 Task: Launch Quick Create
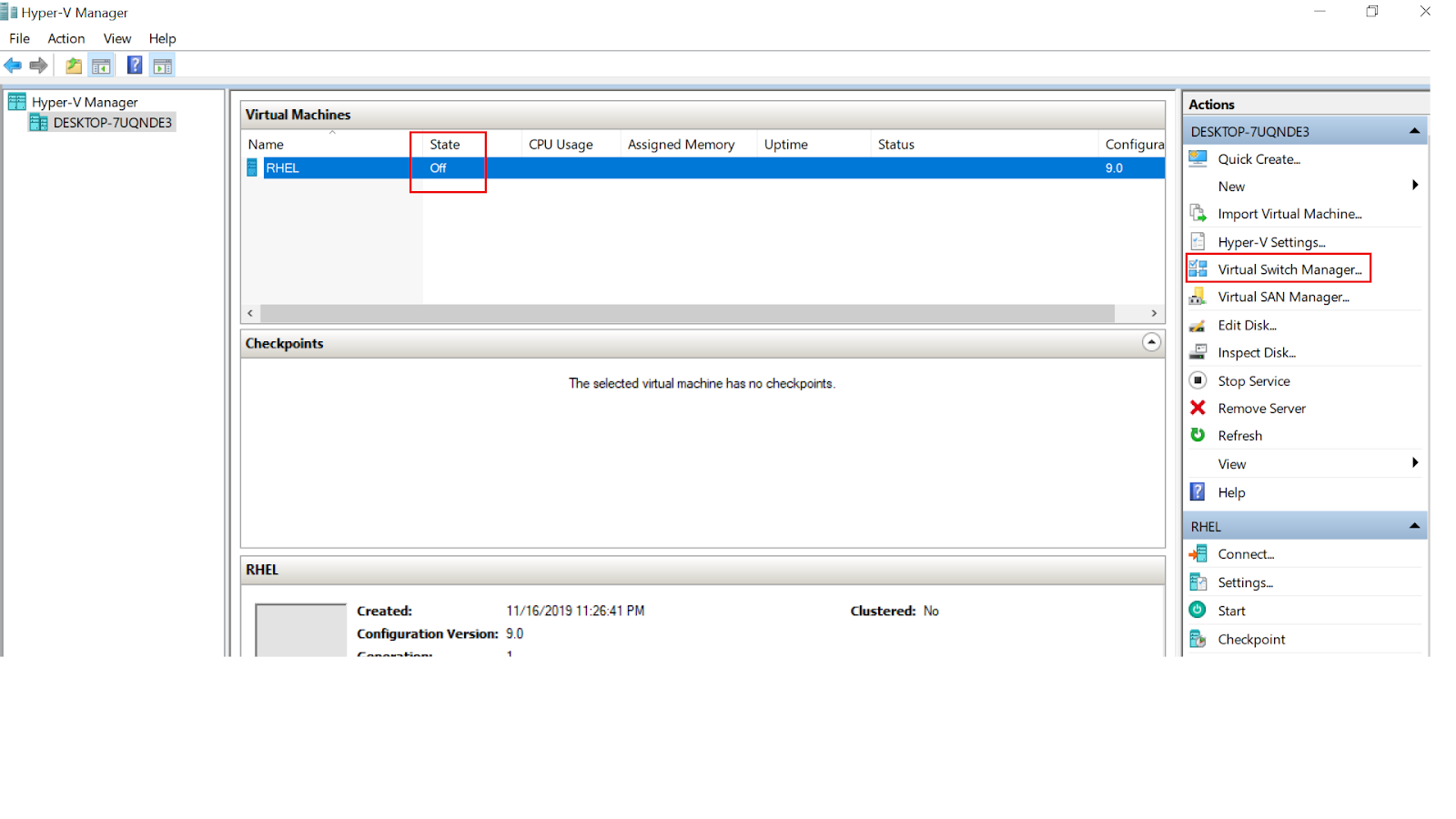click(1259, 158)
